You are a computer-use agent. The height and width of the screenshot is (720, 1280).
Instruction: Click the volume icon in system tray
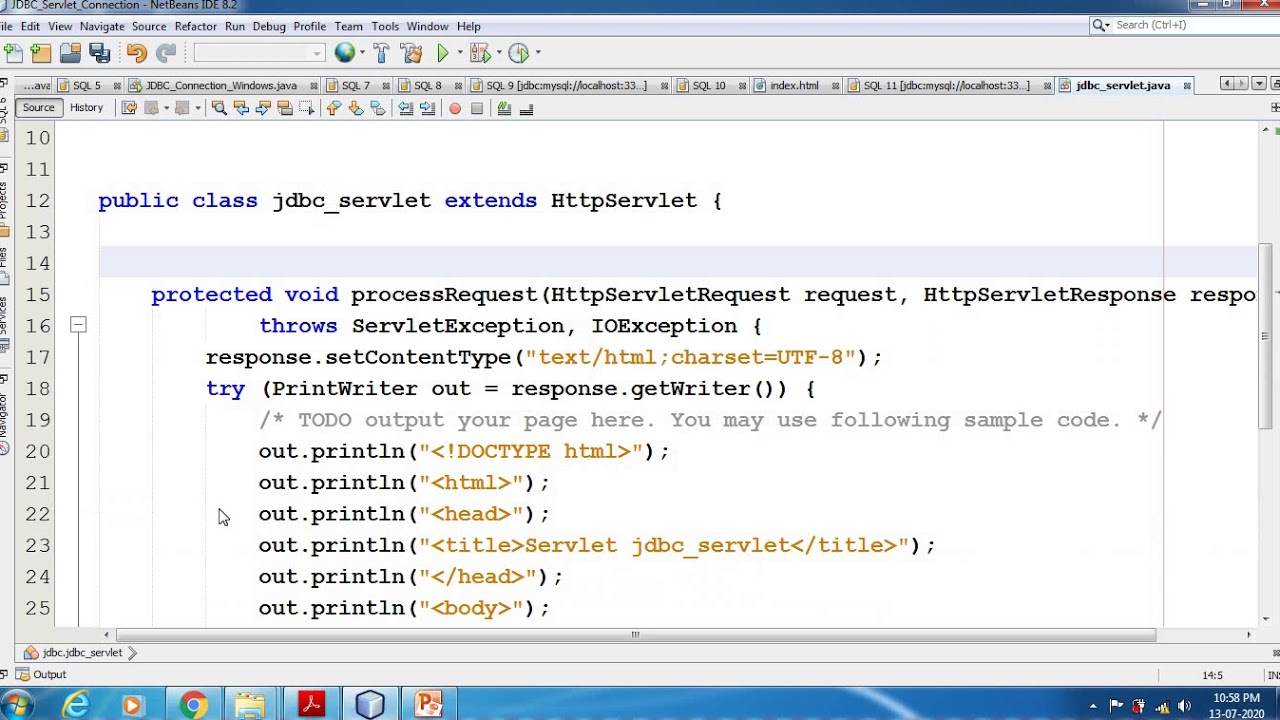point(1184,706)
